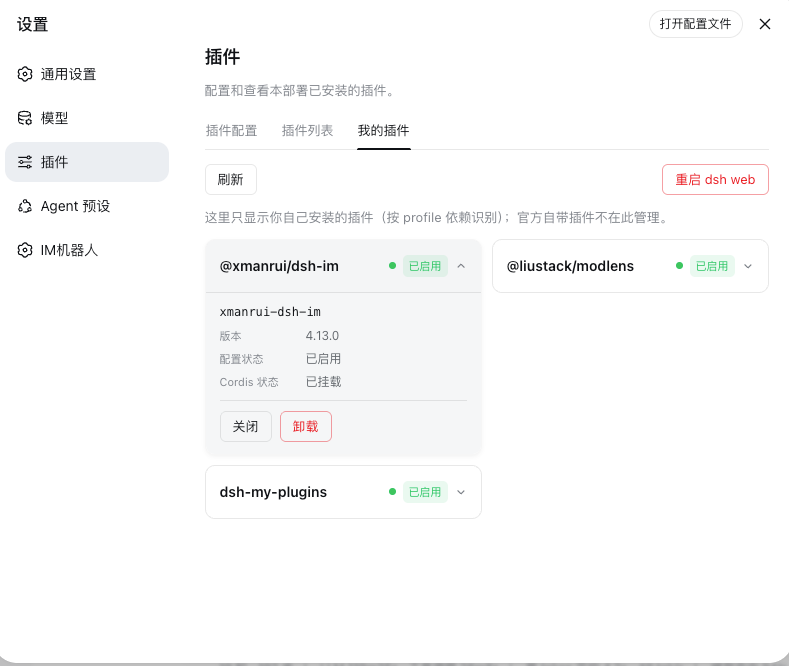Select 插件 in the sidebar

(87, 162)
